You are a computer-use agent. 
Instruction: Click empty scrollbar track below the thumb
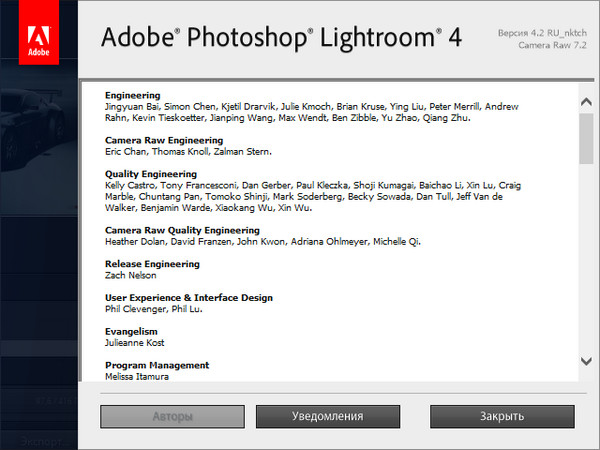coord(586,260)
